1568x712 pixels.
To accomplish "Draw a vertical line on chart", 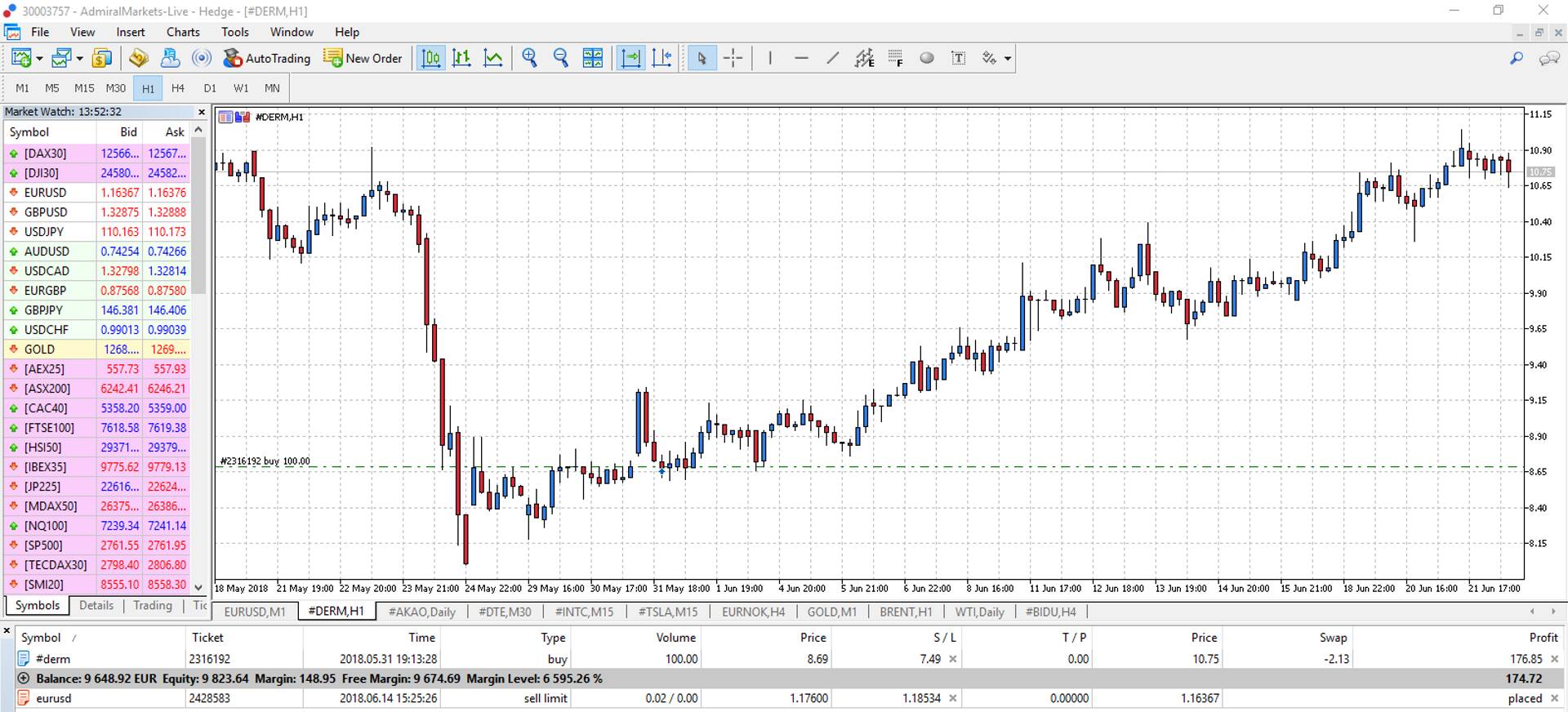I will click(769, 58).
